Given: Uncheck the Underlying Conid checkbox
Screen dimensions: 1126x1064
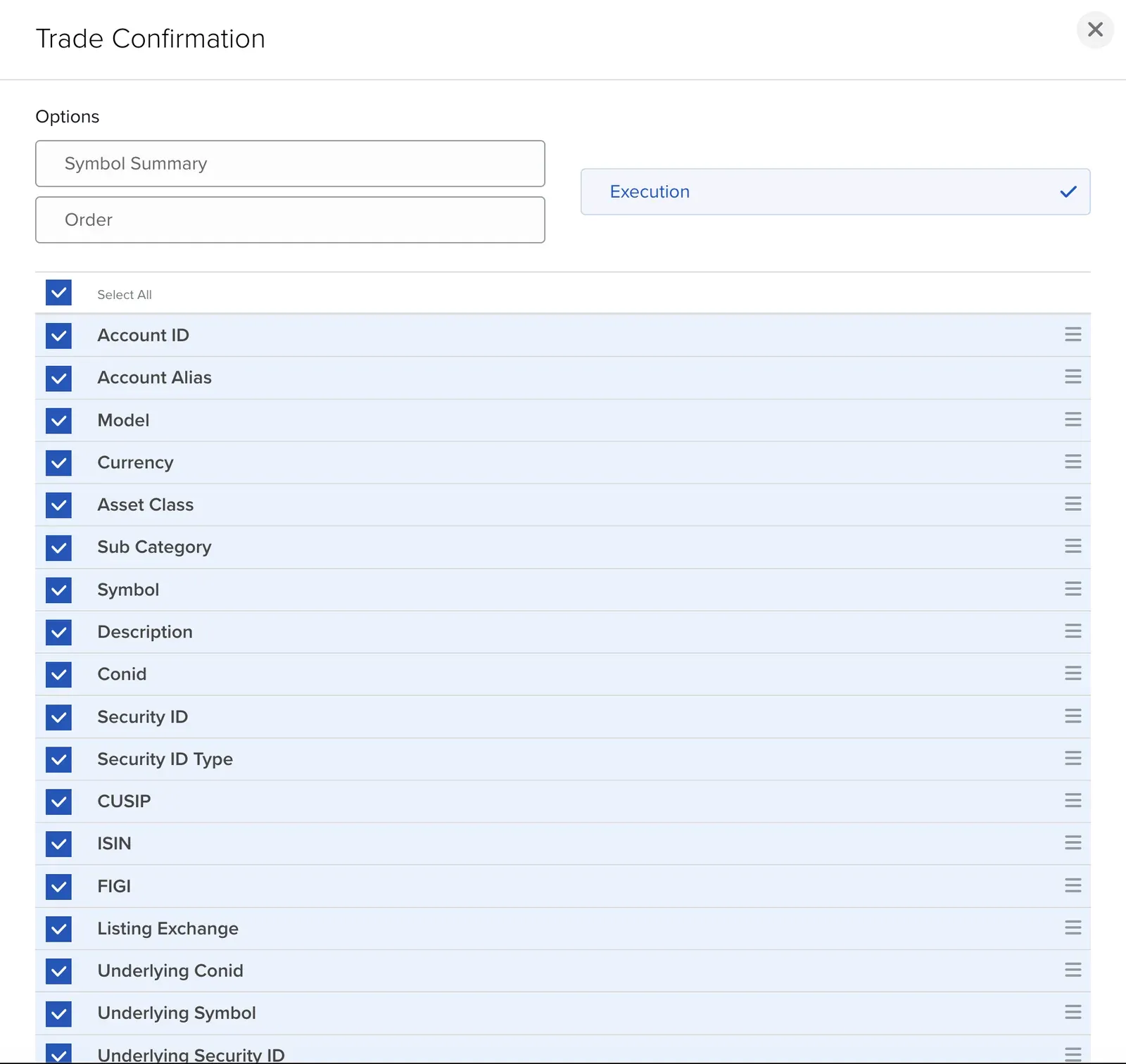Looking at the screenshot, I should [x=58, y=971].
